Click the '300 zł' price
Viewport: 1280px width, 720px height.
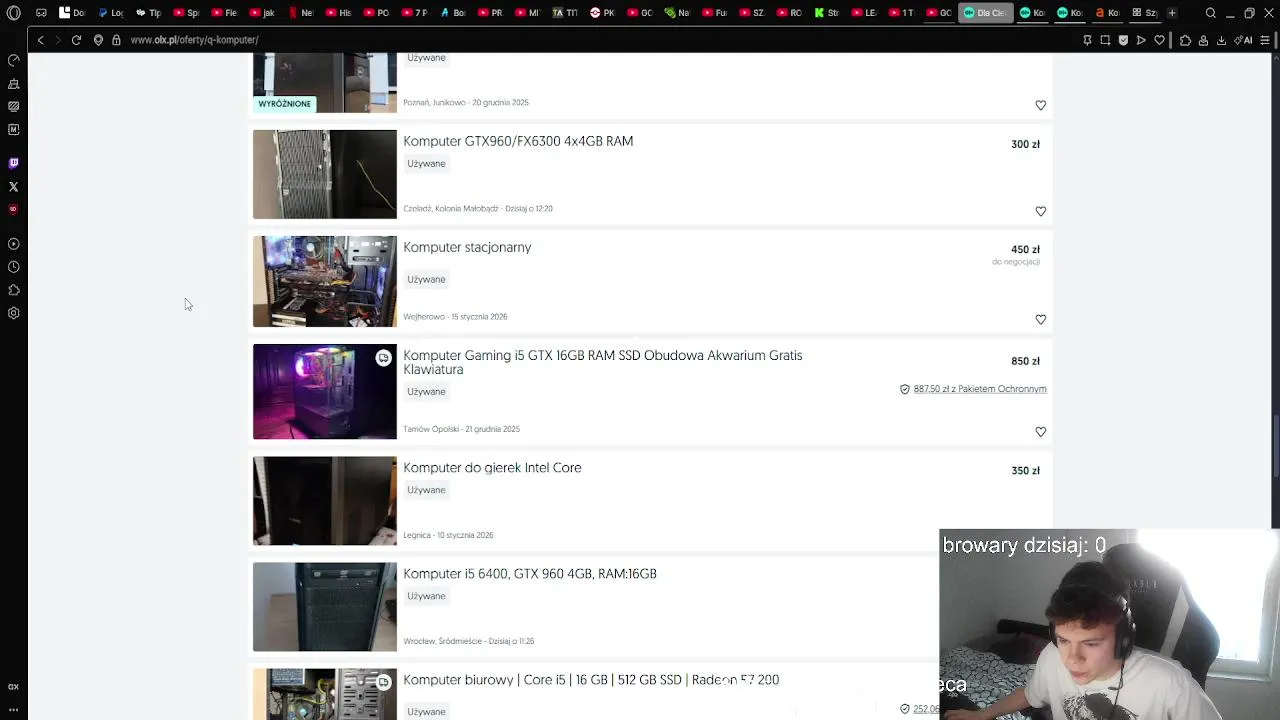[x=1025, y=144]
